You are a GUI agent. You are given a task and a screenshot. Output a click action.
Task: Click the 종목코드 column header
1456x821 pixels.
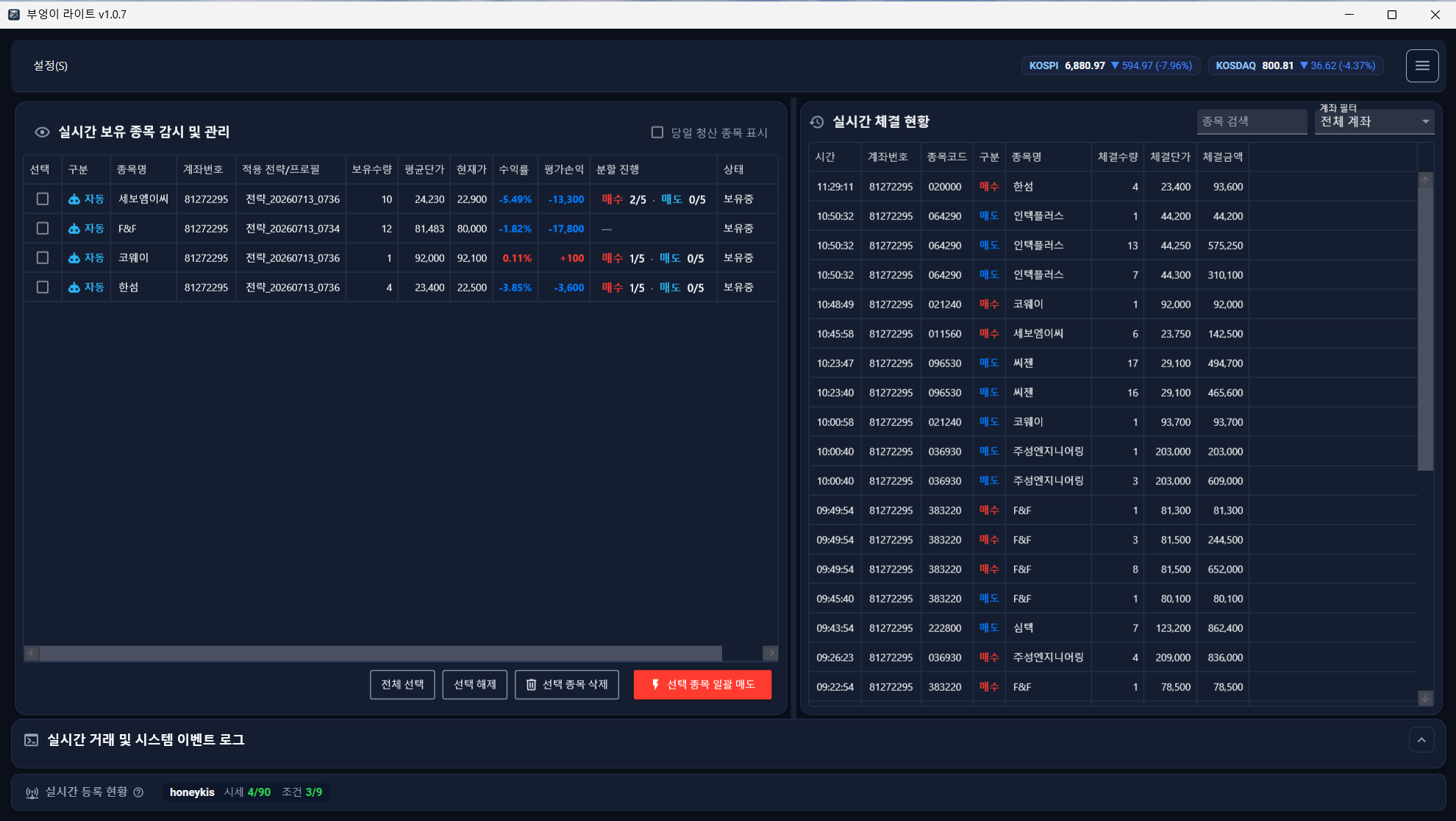tap(946, 157)
